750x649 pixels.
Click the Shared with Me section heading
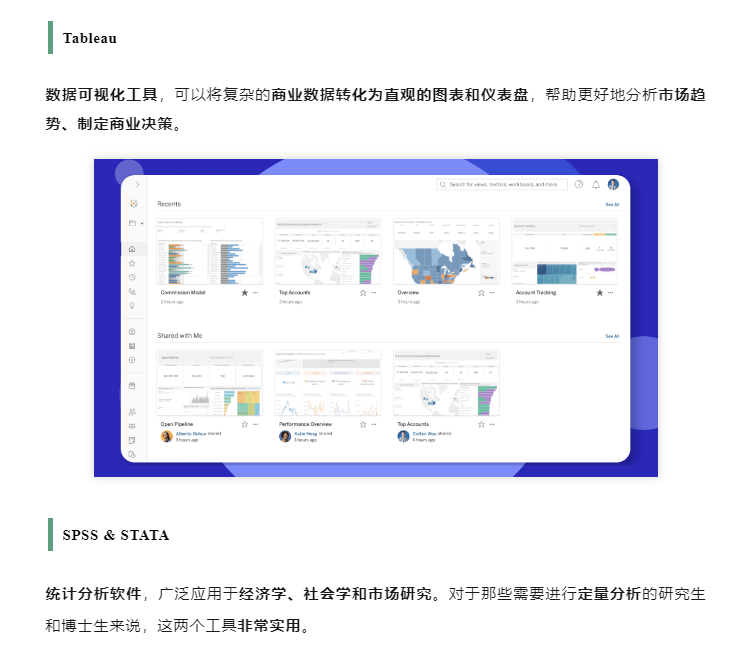click(x=180, y=336)
